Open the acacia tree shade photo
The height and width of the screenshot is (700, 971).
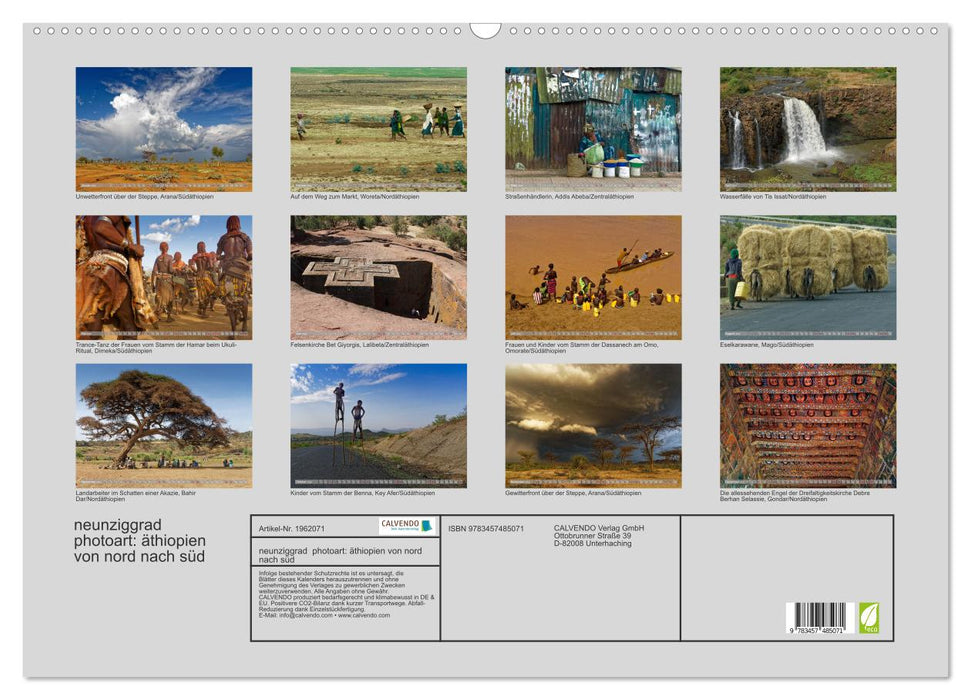point(164,425)
